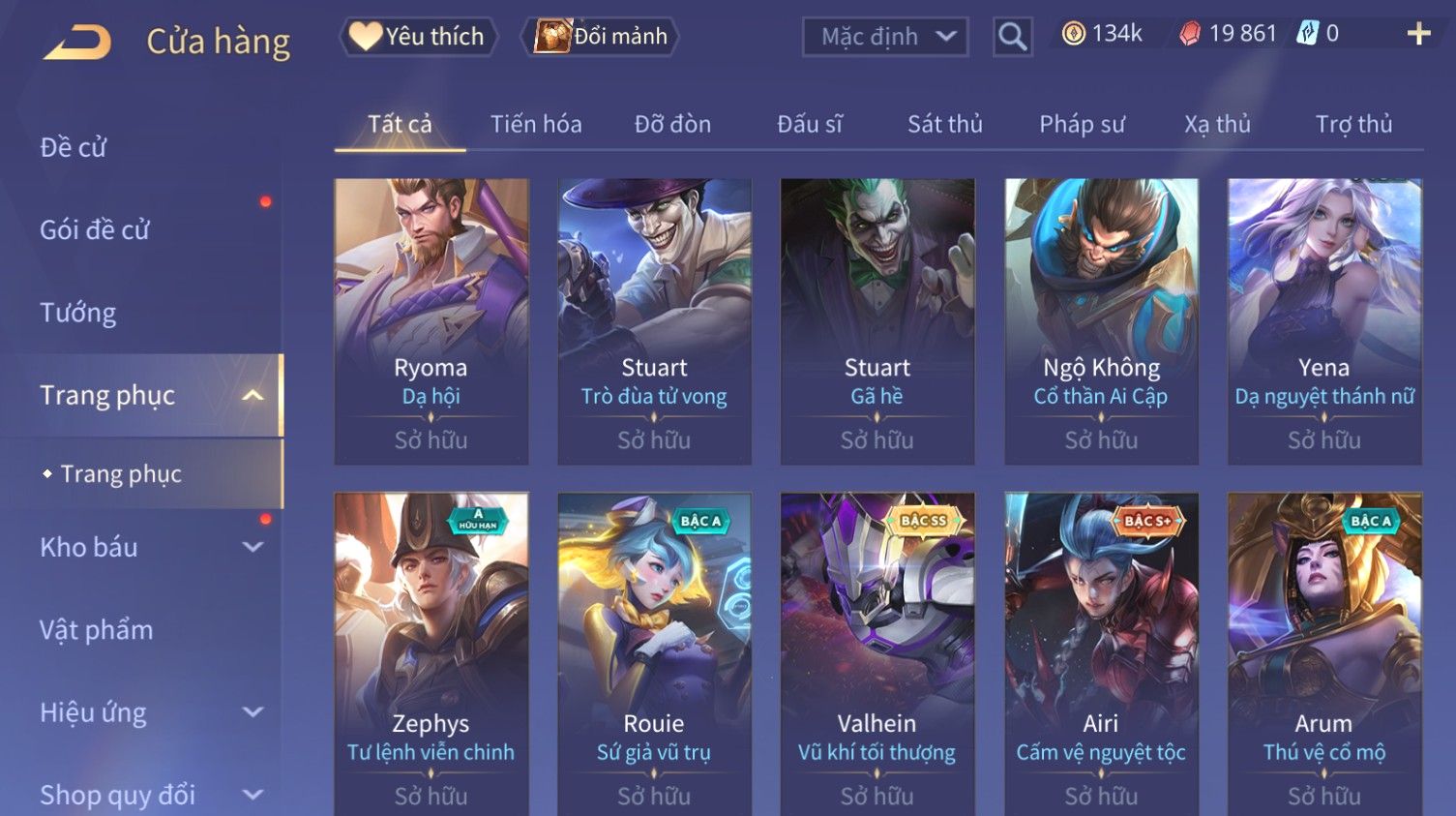Switch to the Tiến hóa tab

click(536, 124)
